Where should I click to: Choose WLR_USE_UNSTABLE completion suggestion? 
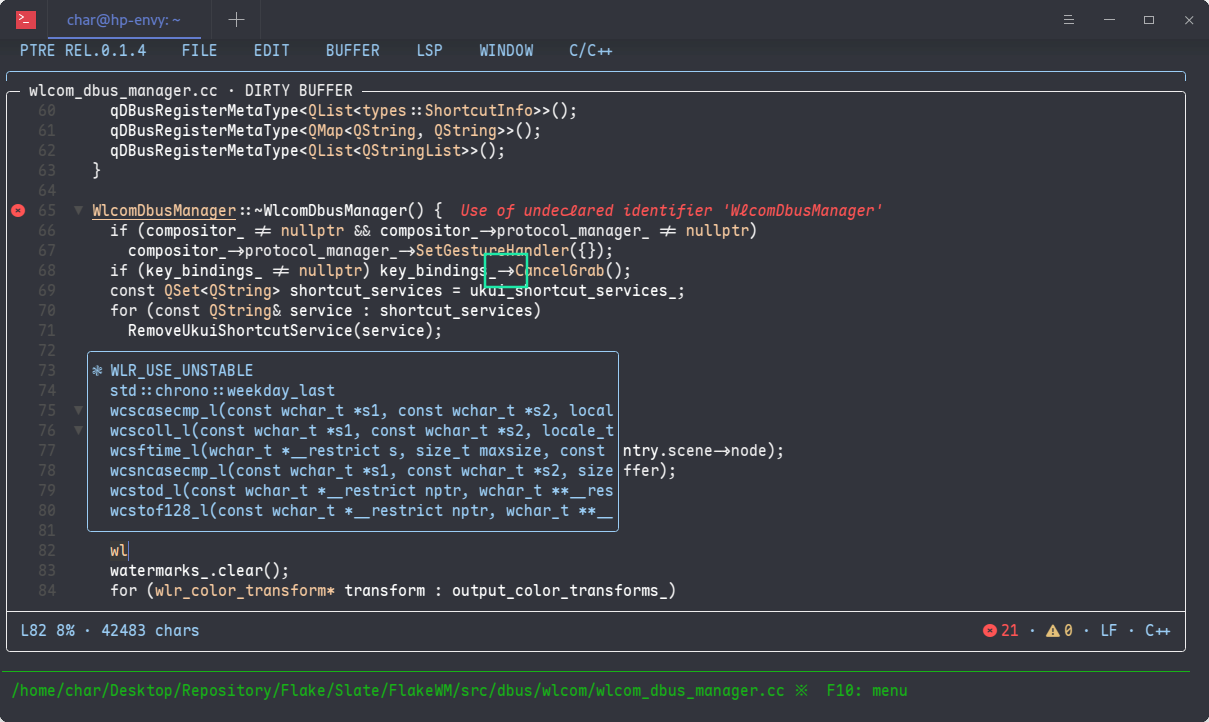[352, 371]
